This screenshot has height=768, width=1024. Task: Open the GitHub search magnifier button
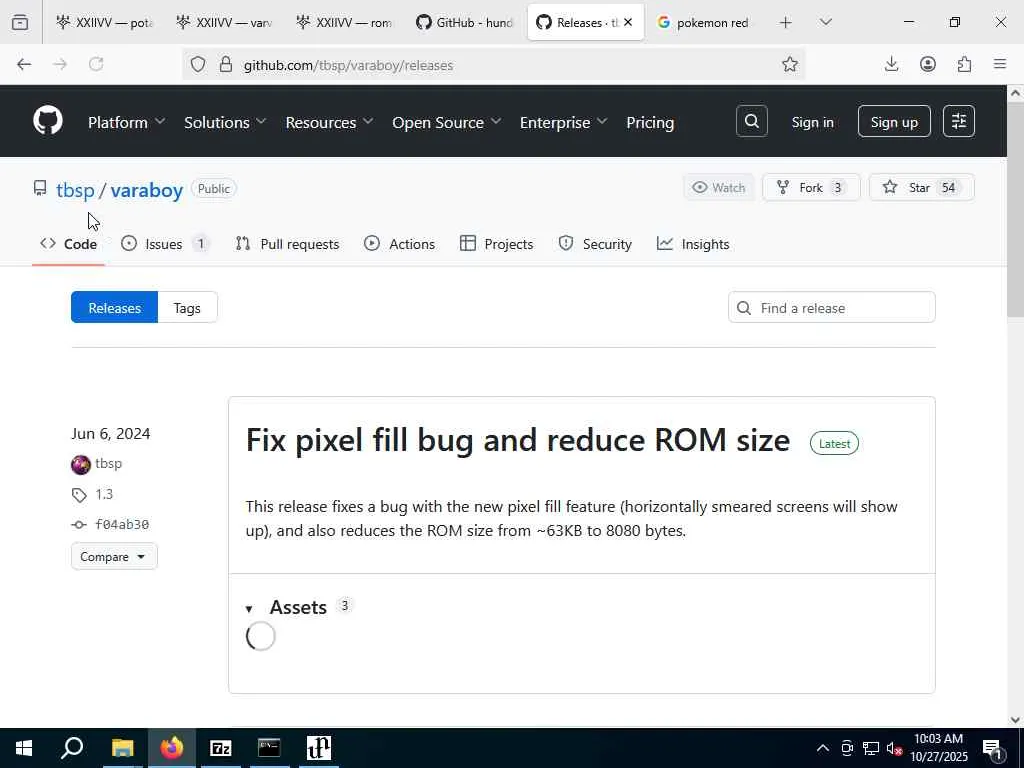pyautogui.click(x=752, y=121)
